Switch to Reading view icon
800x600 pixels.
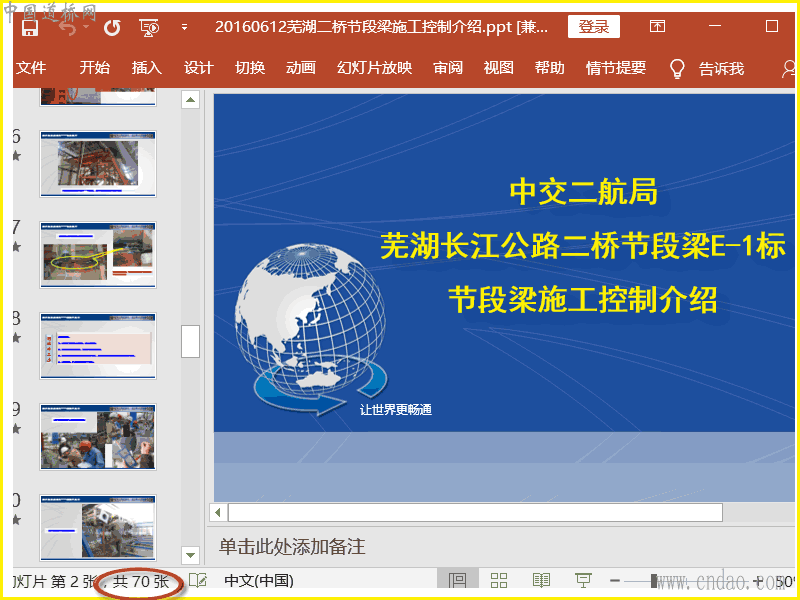[541, 581]
